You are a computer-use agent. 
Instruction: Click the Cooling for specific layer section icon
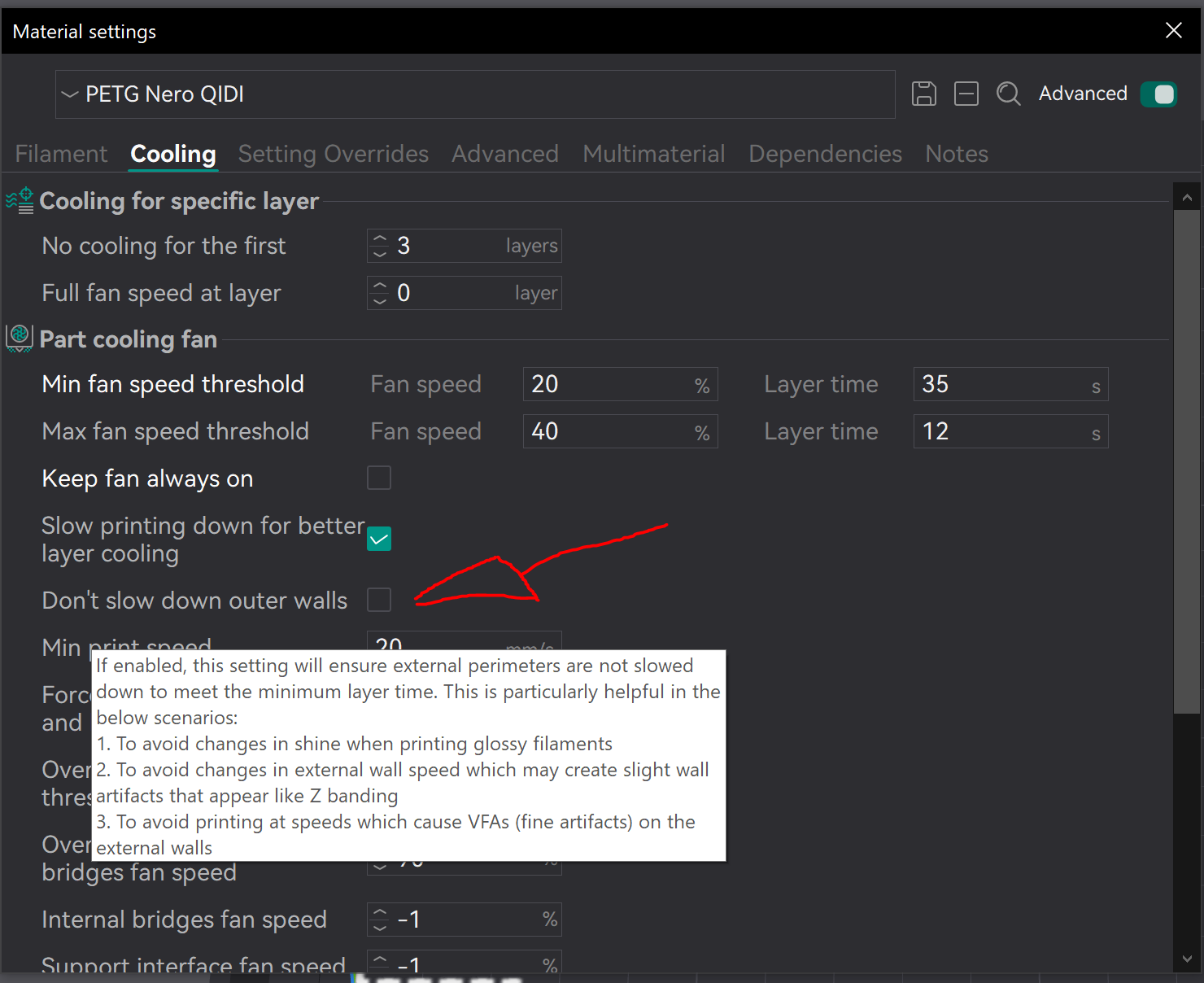point(20,201)
